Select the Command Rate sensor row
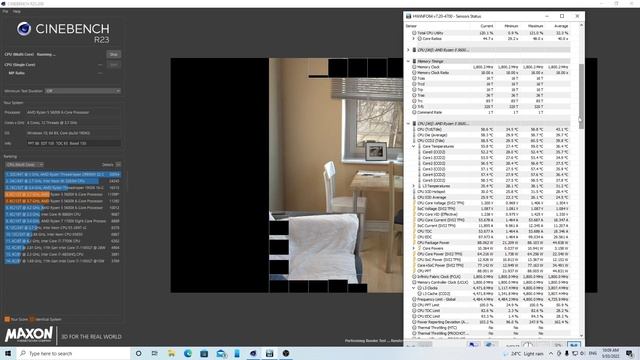This screenshot has width=640, height=360. (491, 112)
